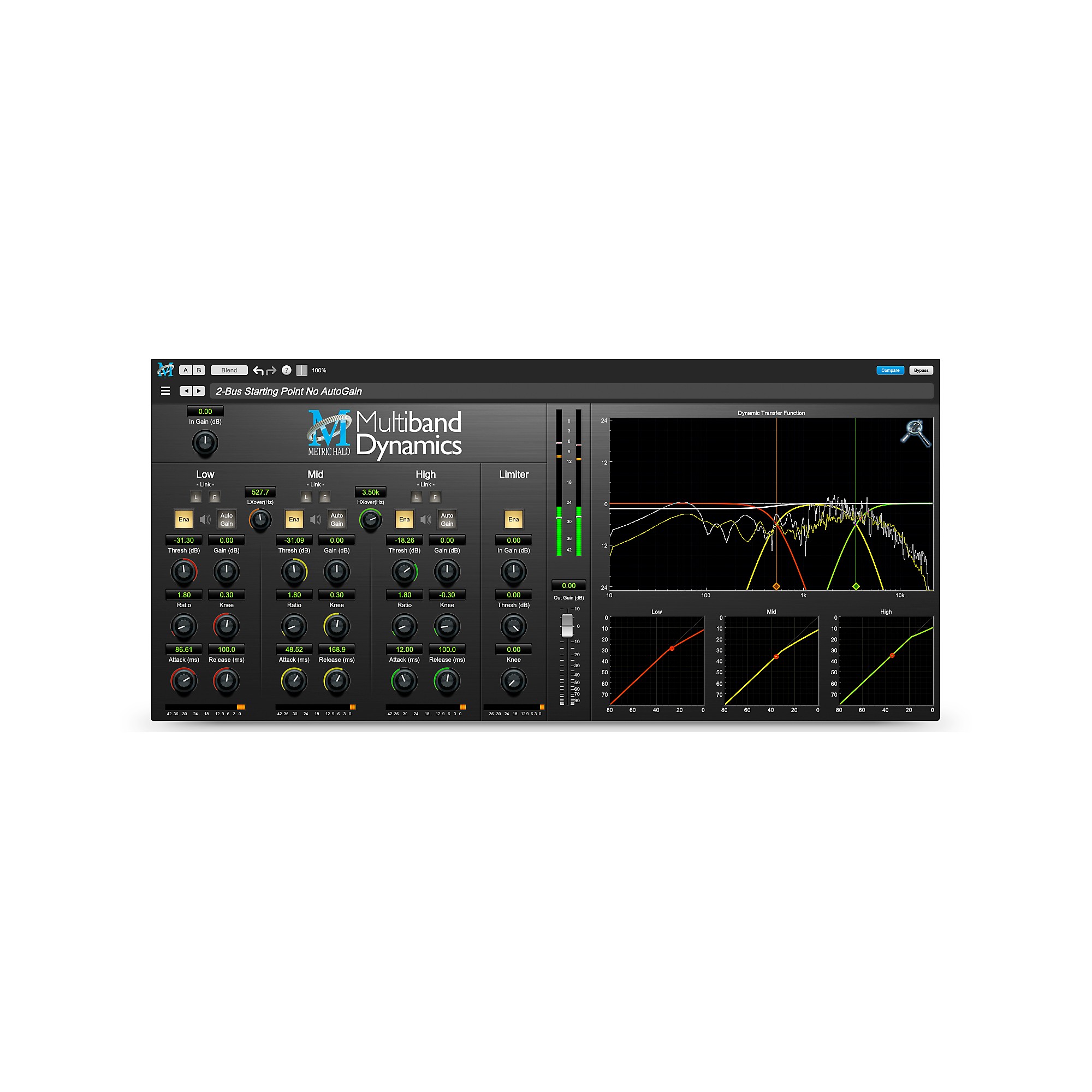Click the Compare button
Viewport: 1092px width, 1092px height.
click(890, 370)
